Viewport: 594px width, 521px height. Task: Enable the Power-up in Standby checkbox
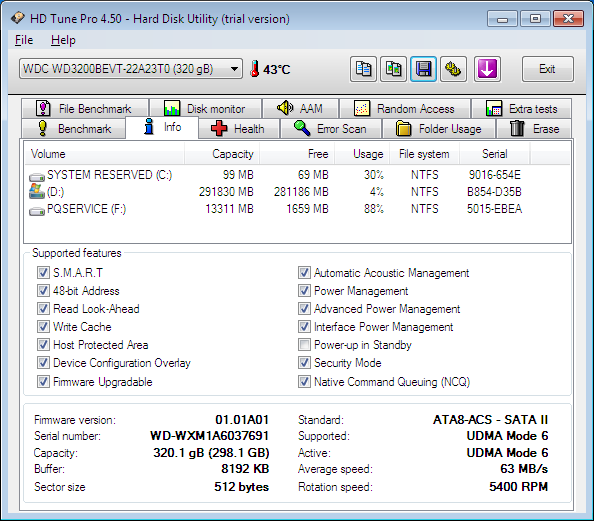(304, 344)
